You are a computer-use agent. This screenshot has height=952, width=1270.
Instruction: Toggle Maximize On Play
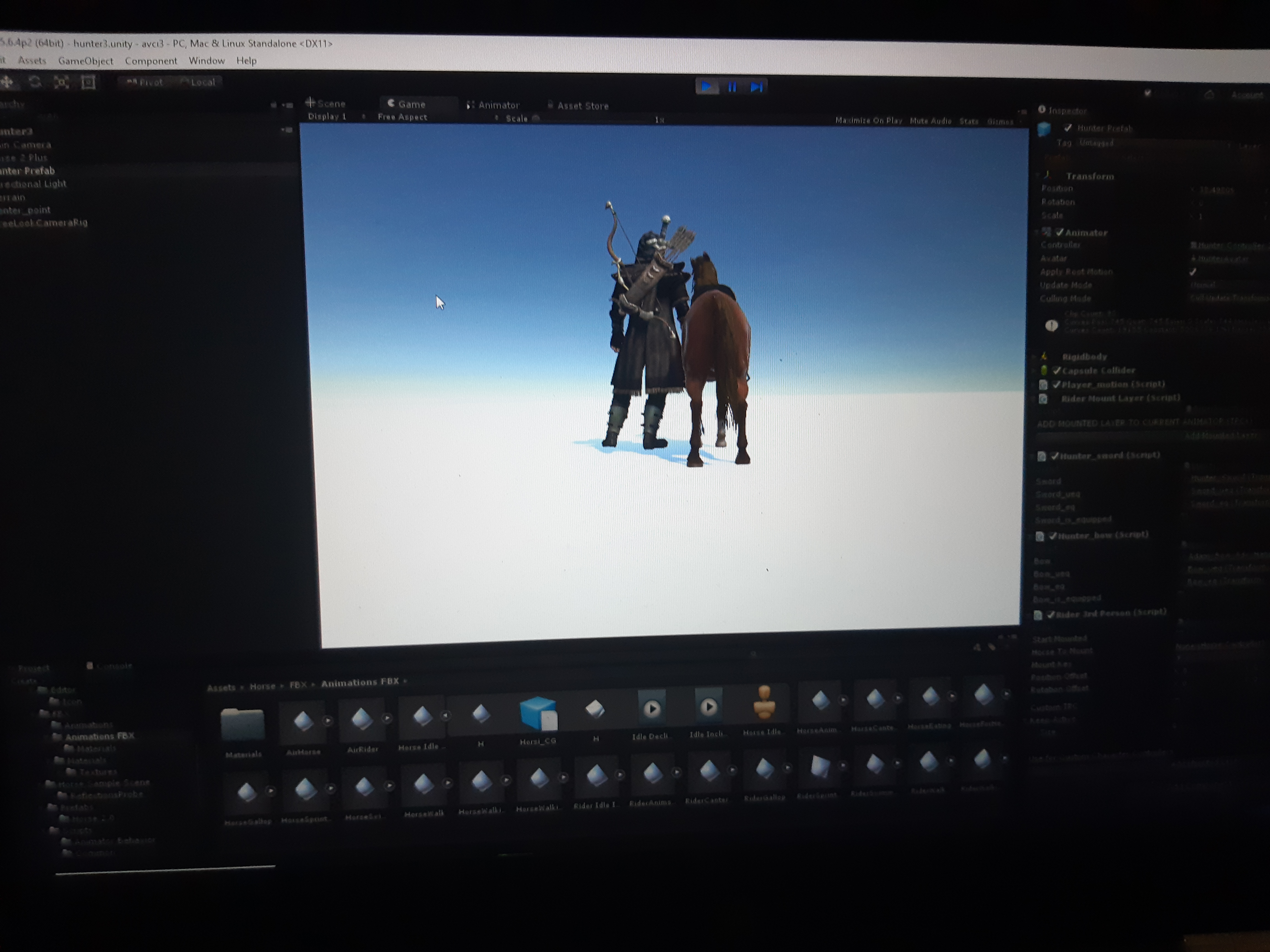tap(868, 120)
